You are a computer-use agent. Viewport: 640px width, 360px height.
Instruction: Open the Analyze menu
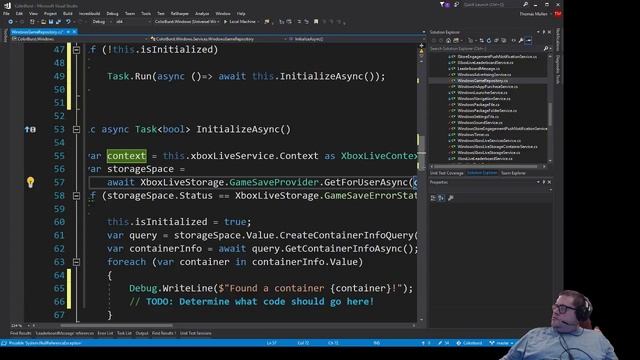click(202, 13)
